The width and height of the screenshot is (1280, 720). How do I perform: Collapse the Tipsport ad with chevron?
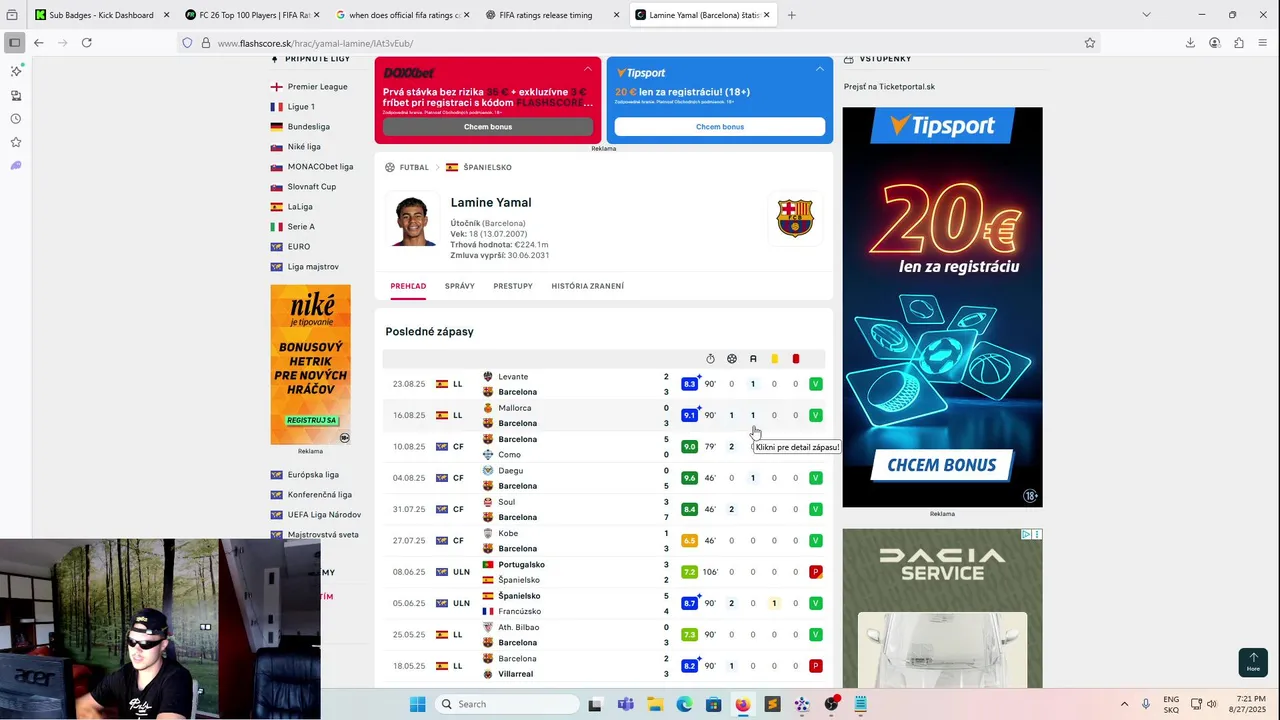pyautogui.click(x=820, y=69)
